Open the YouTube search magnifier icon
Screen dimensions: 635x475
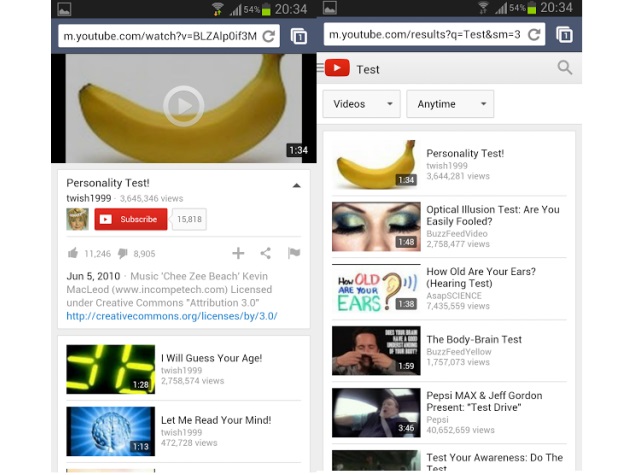(x=565, y=68)
